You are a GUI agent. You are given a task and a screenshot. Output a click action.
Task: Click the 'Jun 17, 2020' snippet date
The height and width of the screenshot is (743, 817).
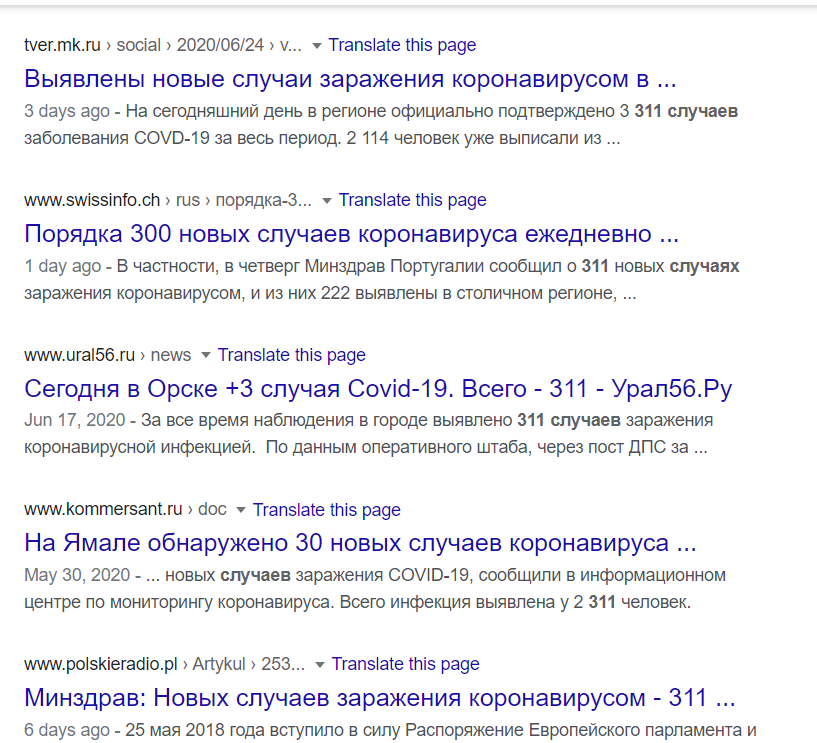click(75, 420)
